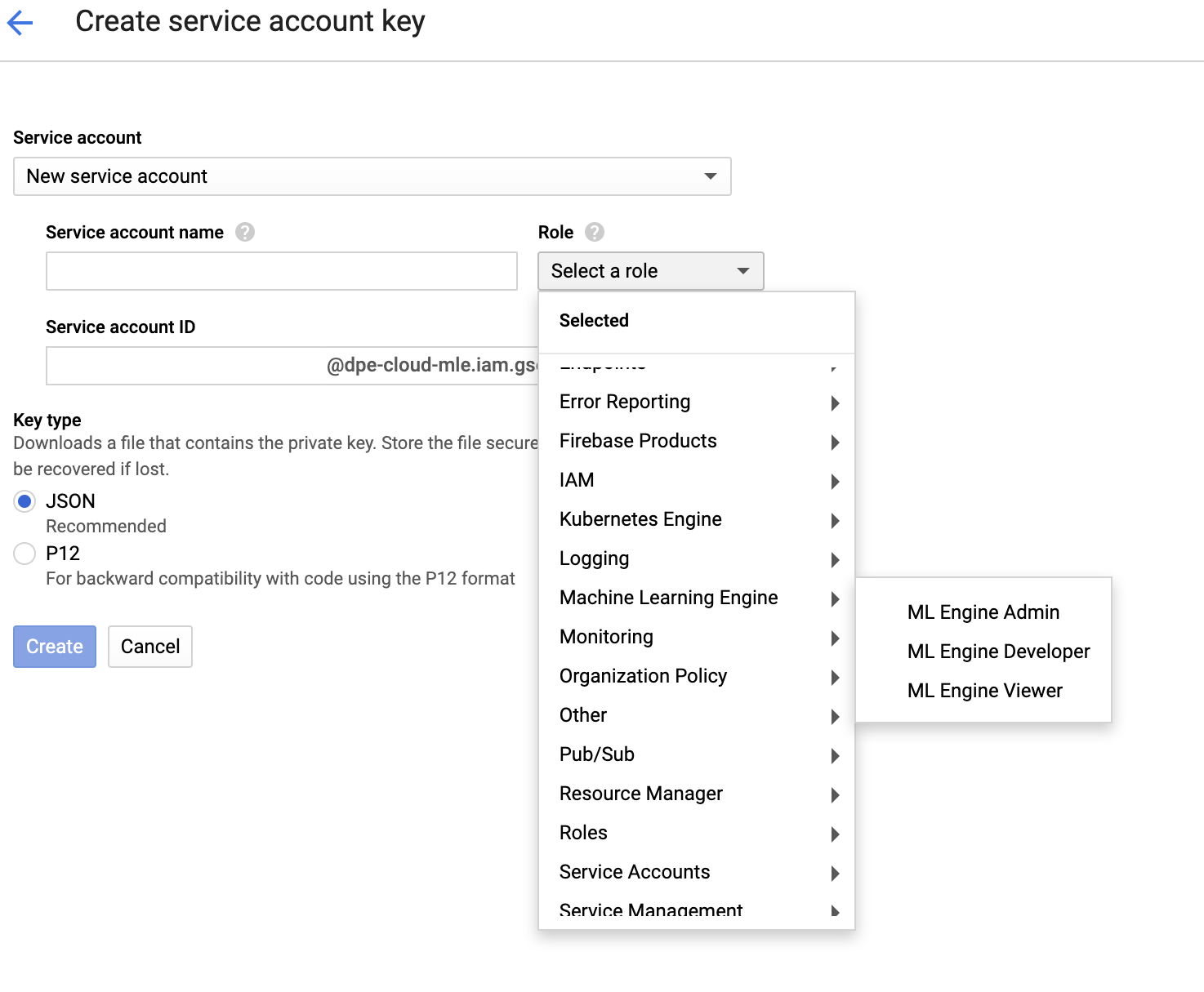The height and width of the screenshot is (992, 1204).
Task: Expand the Error Reporting submenu arrow
Action: [x=835, y=403]
